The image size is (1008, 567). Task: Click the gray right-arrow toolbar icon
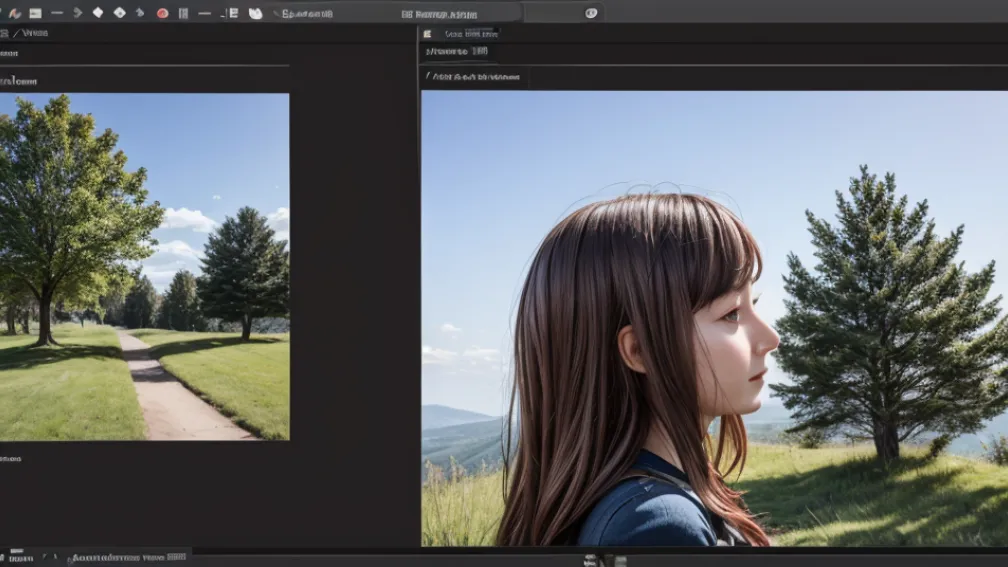tap(78, 13)
